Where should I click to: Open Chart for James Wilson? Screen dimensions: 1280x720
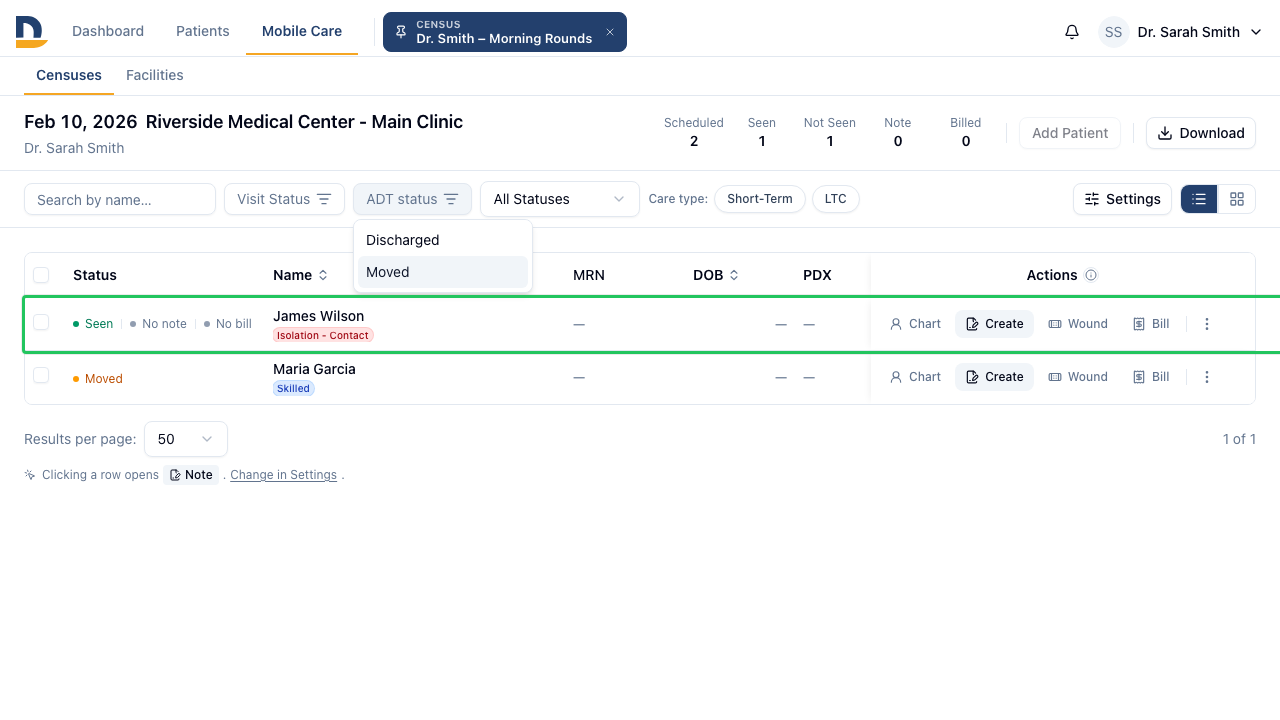coord(915,324)
